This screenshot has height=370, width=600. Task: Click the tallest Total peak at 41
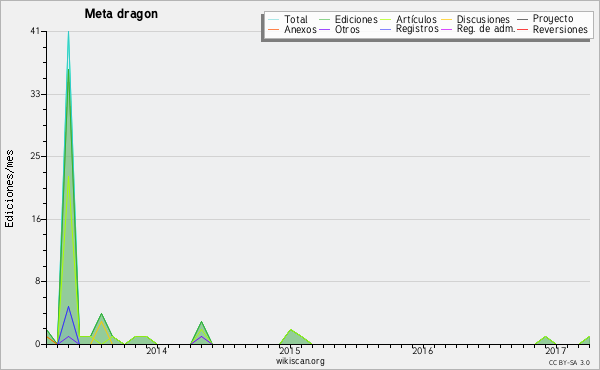click(68, 33)
